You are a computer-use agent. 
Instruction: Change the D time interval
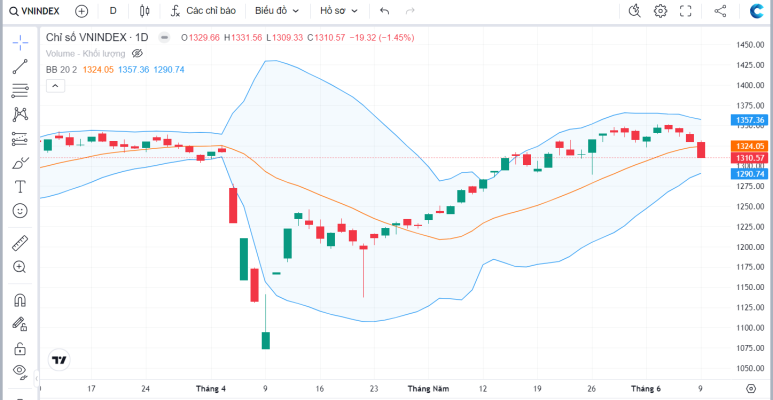click(x=113, y=11)
